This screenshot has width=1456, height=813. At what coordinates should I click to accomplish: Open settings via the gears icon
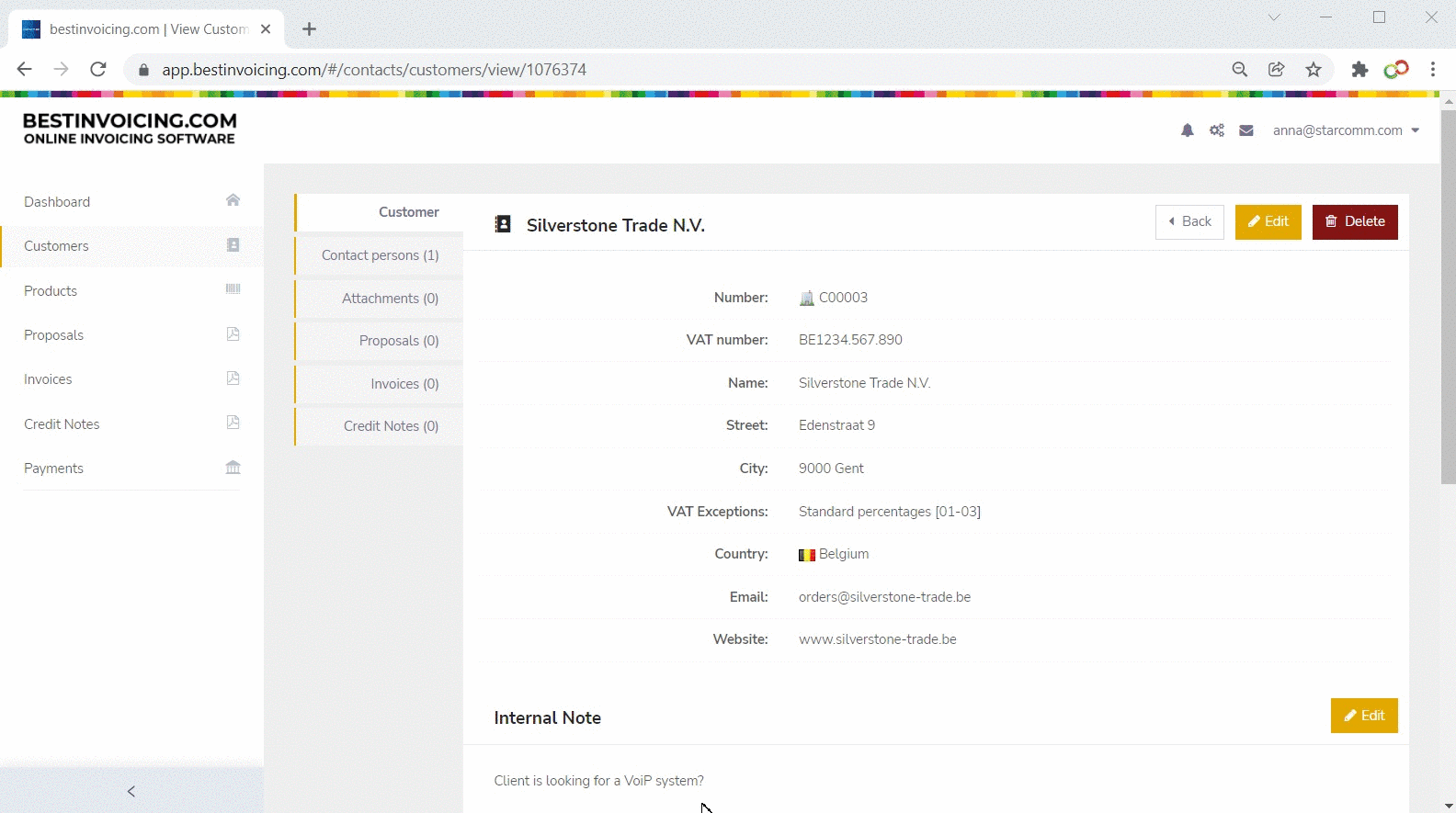click(x=1217, y=130)
